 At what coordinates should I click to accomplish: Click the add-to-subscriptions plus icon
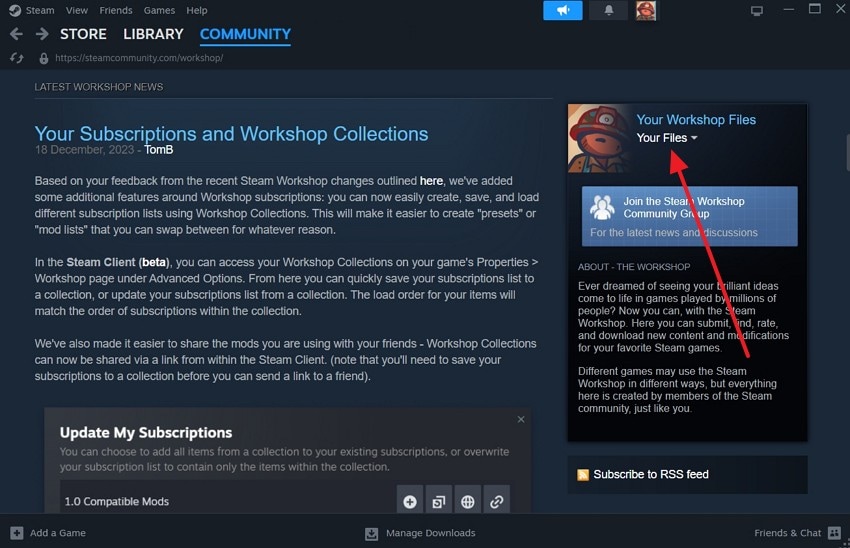[410, 501]
